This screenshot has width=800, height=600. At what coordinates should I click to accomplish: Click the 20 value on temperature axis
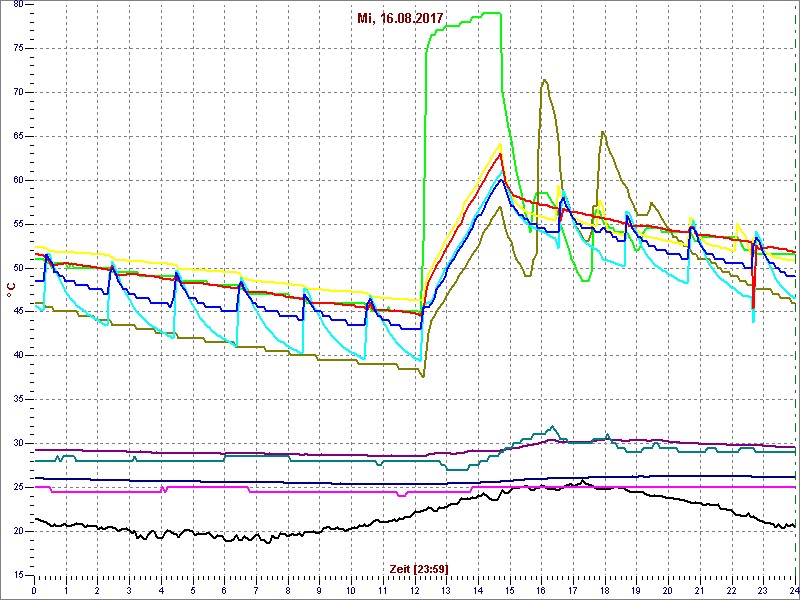coord(17,531)
